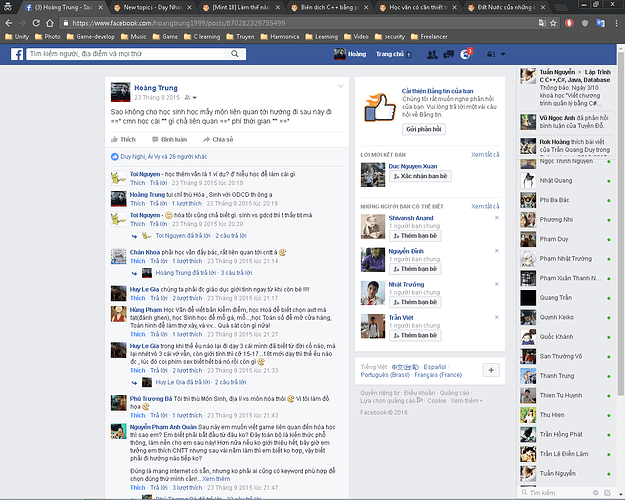Click chat sidebar Tìm kiếm search field
This screenshot has height=500, width=625.
tap(555, 493)
